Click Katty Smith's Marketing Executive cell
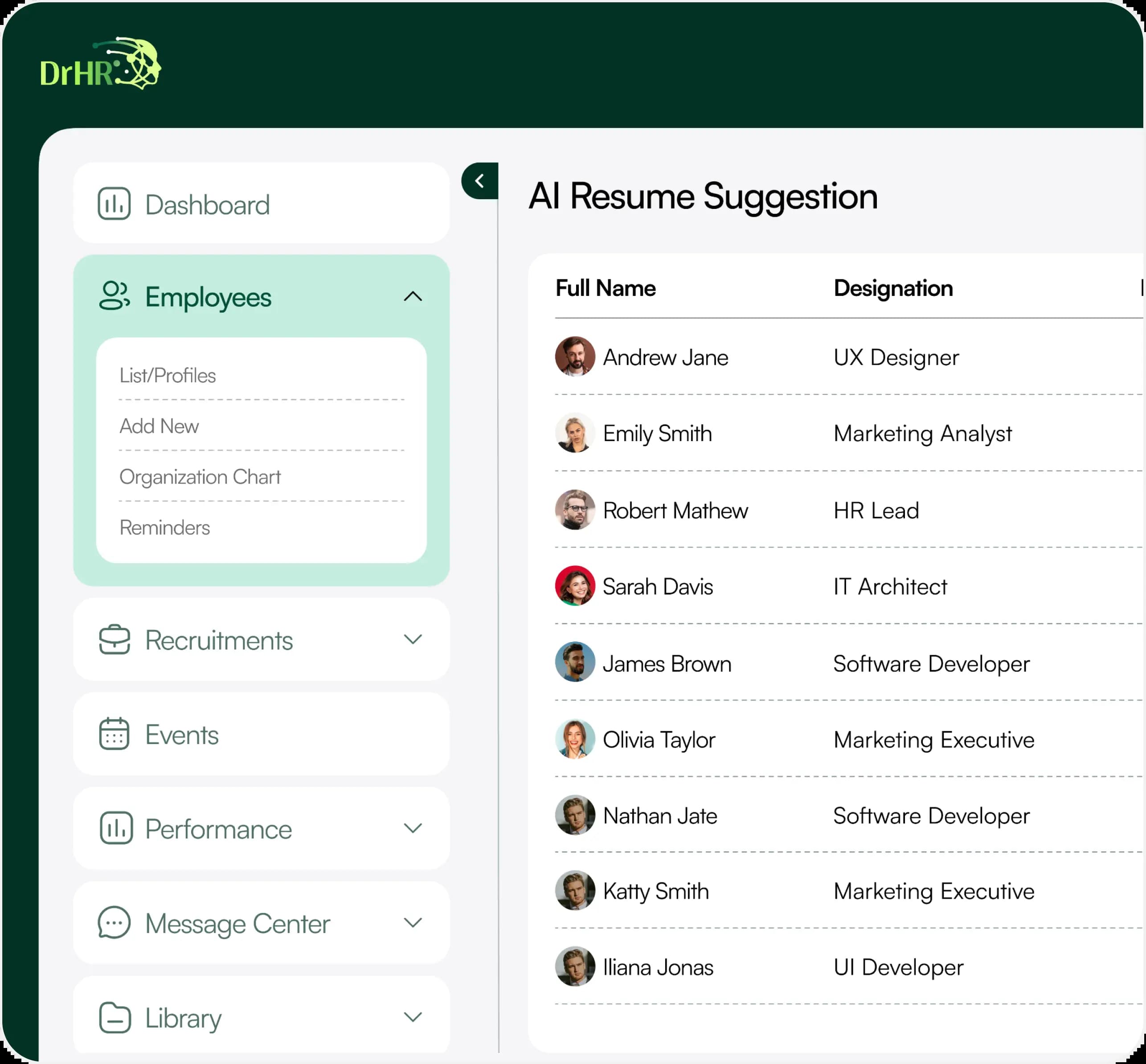This screenshot has height=1064, width=1146. [933, 892]
